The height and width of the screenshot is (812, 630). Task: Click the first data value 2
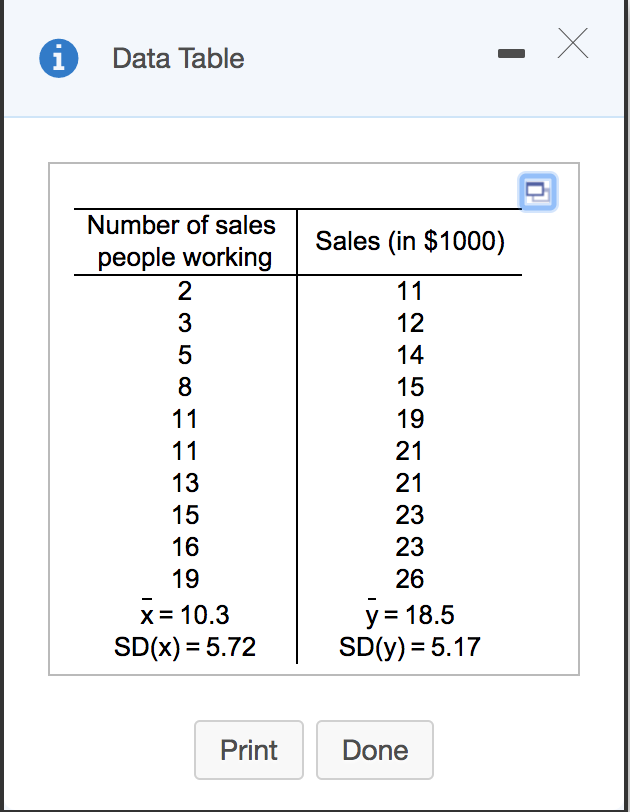pos(182,291)
